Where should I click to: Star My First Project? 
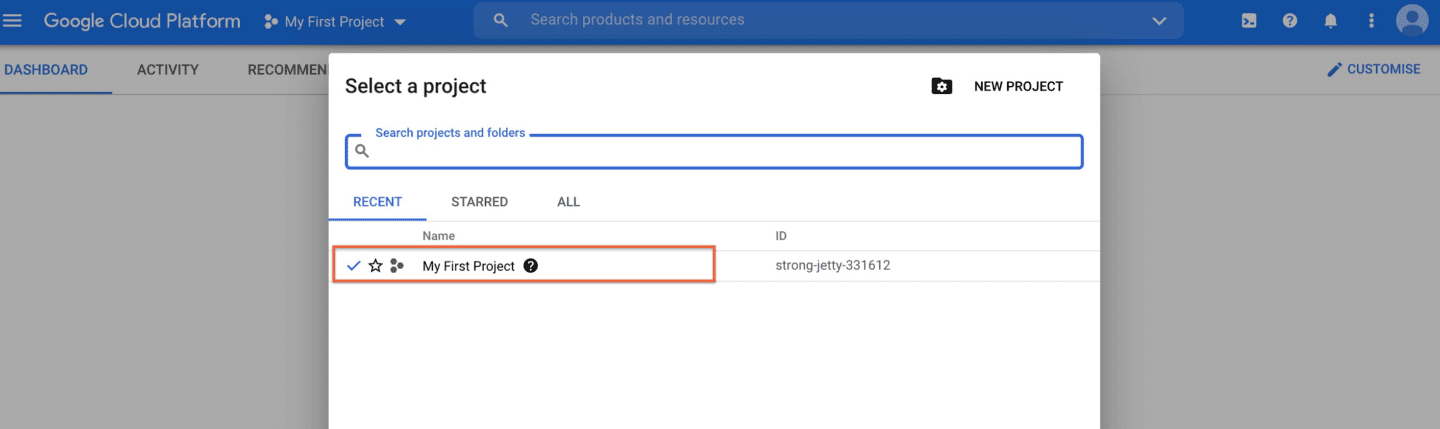pos(375,266)
